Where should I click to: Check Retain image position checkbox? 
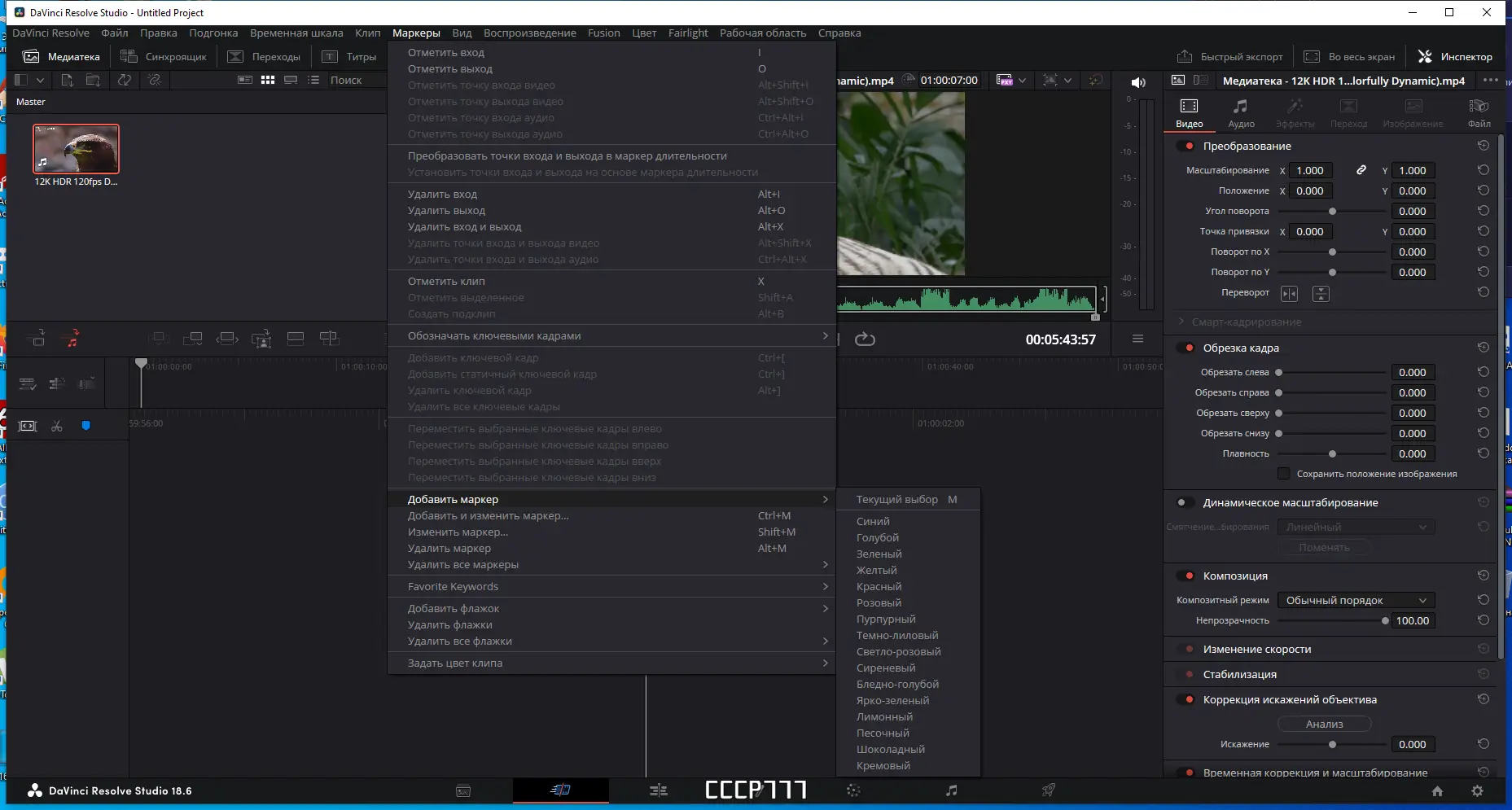(1284, 474)
